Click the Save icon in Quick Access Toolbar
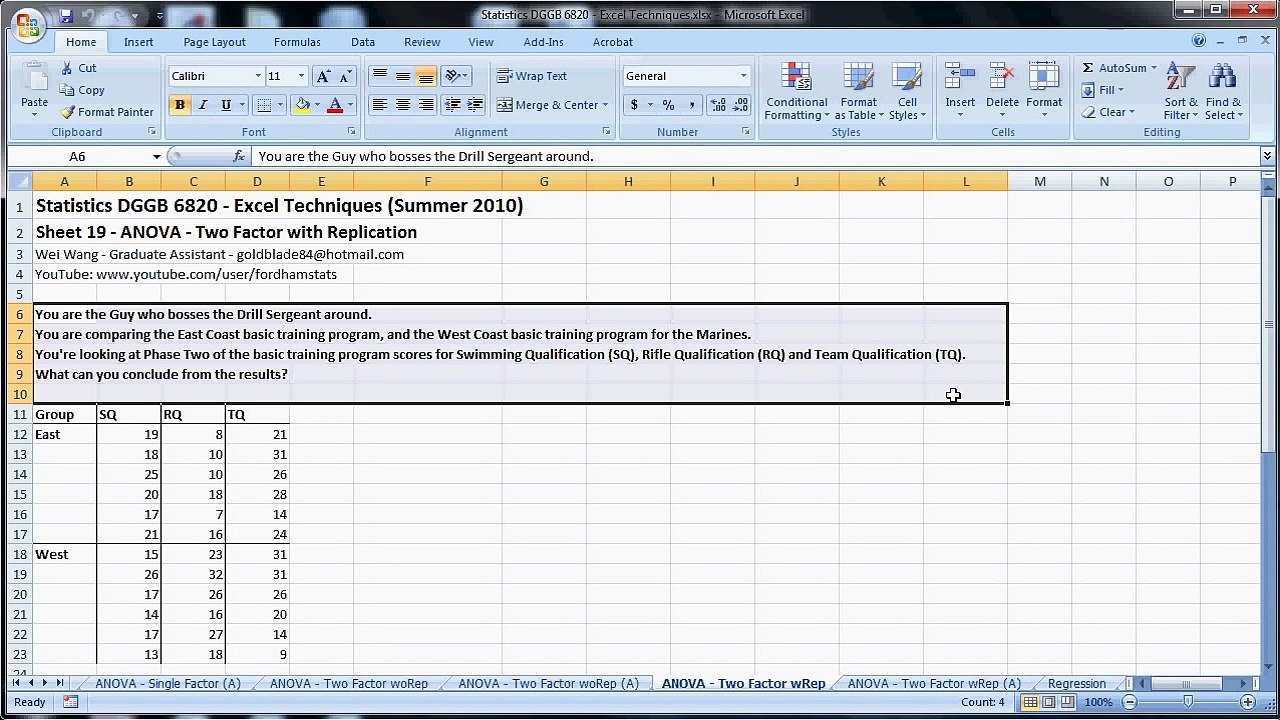Viewport: 1280px width, 720px height. [65, 16]
